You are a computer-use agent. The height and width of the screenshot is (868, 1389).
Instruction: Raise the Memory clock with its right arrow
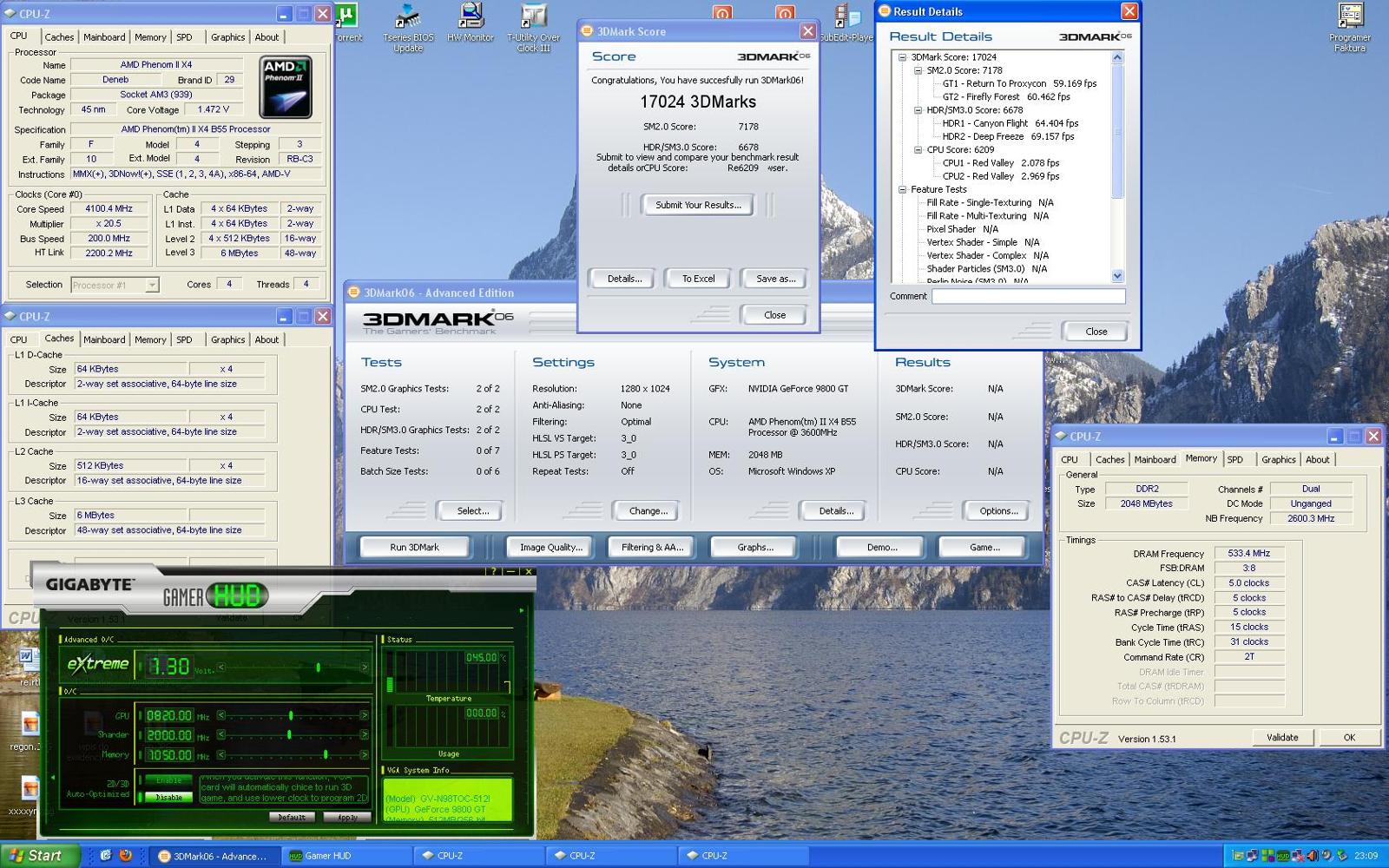pos(364,754)
